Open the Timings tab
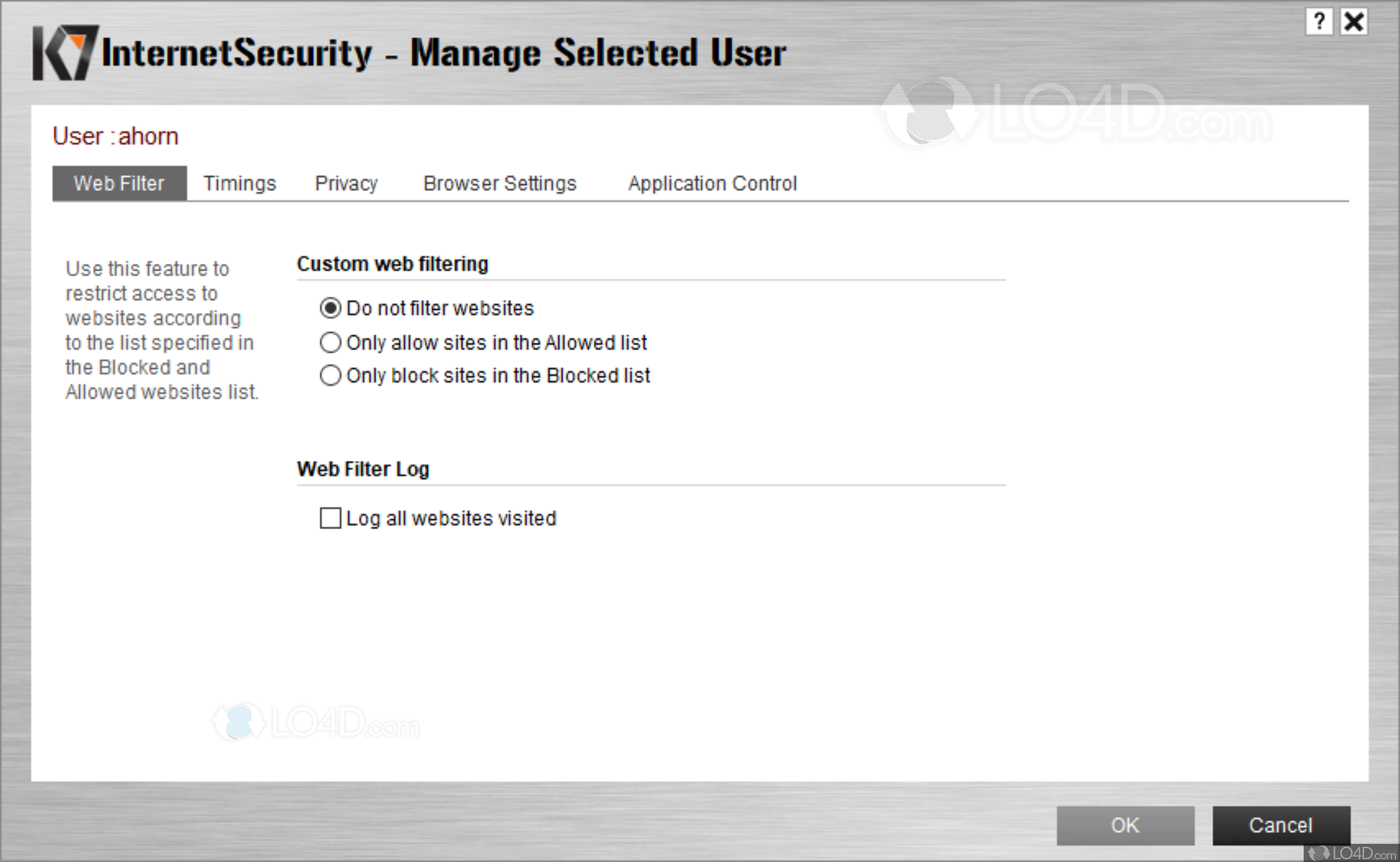 (240, 183)
